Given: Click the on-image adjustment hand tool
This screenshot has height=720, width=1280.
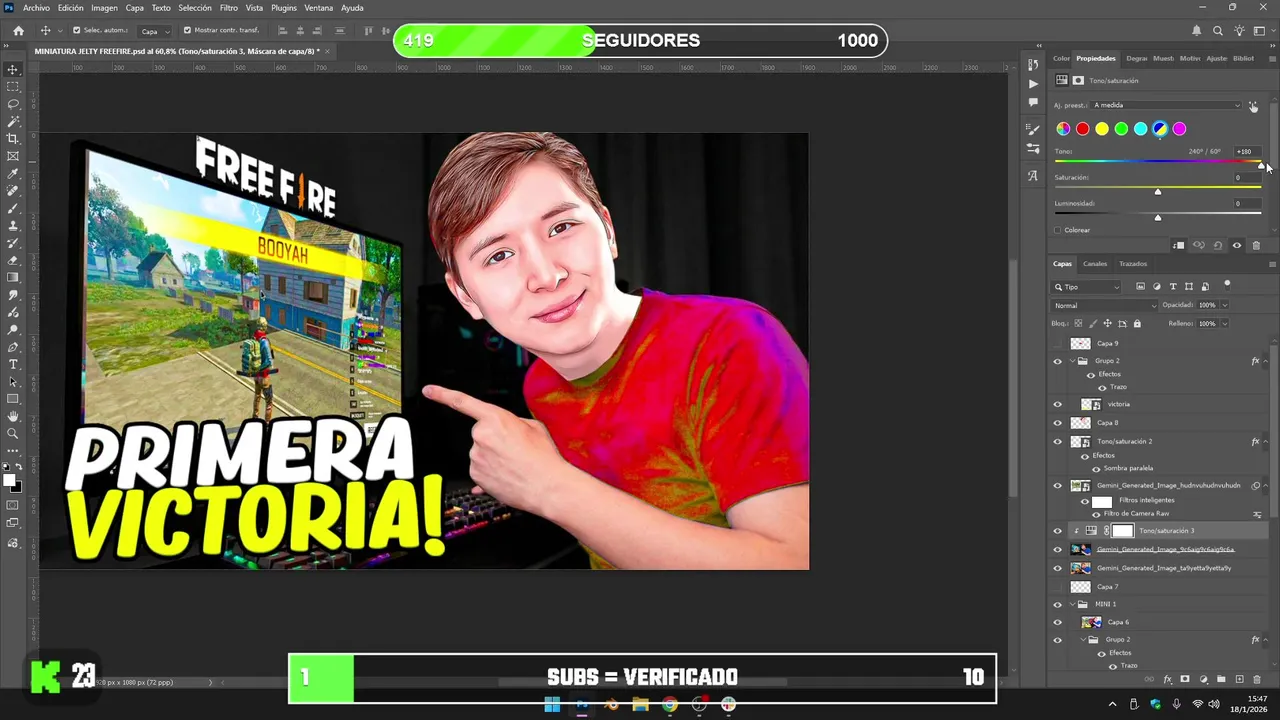Looking at the screenshot, I should [1253, 107].
